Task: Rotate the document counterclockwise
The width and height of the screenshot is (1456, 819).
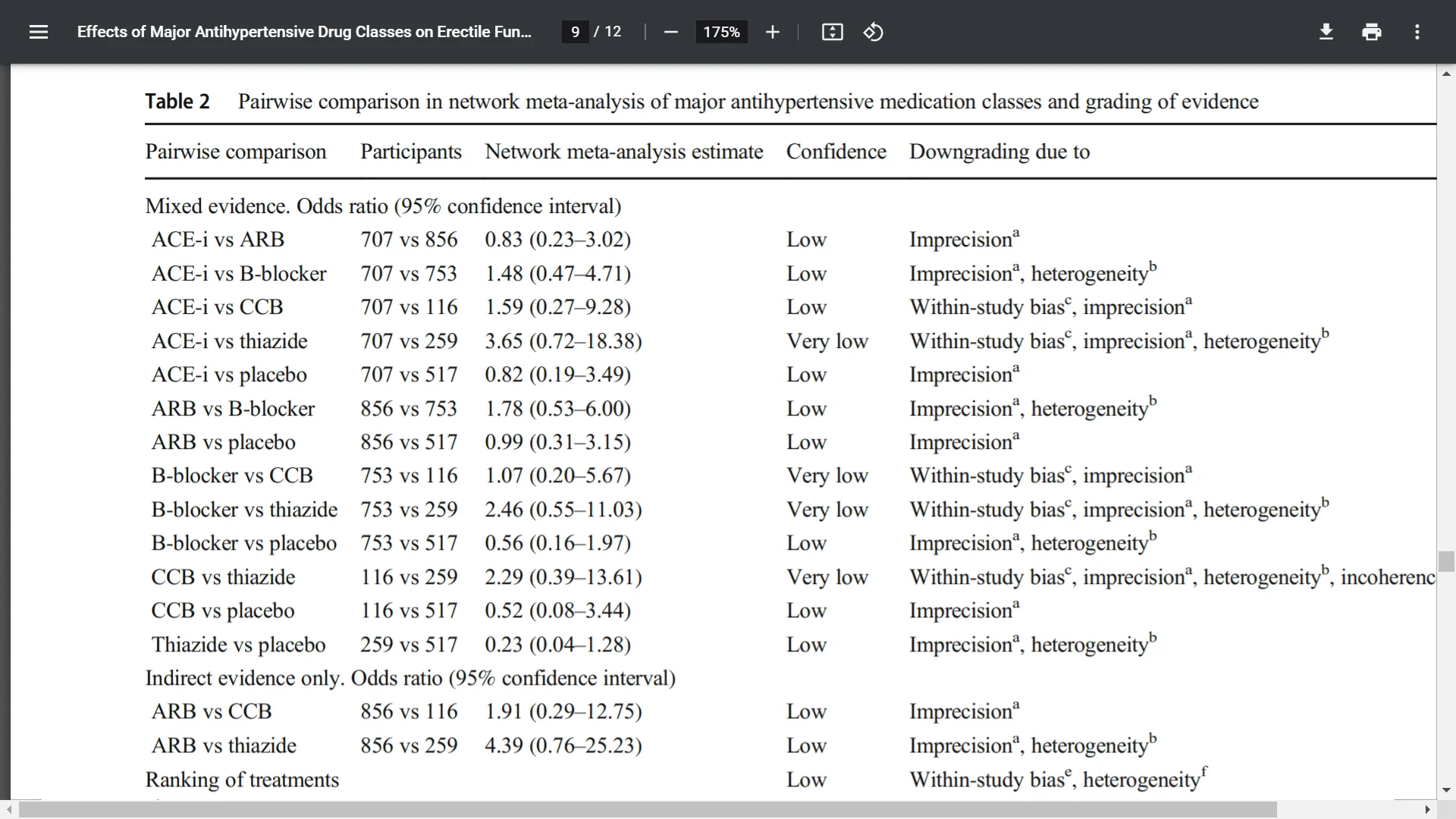Action: tap(873, 32)
